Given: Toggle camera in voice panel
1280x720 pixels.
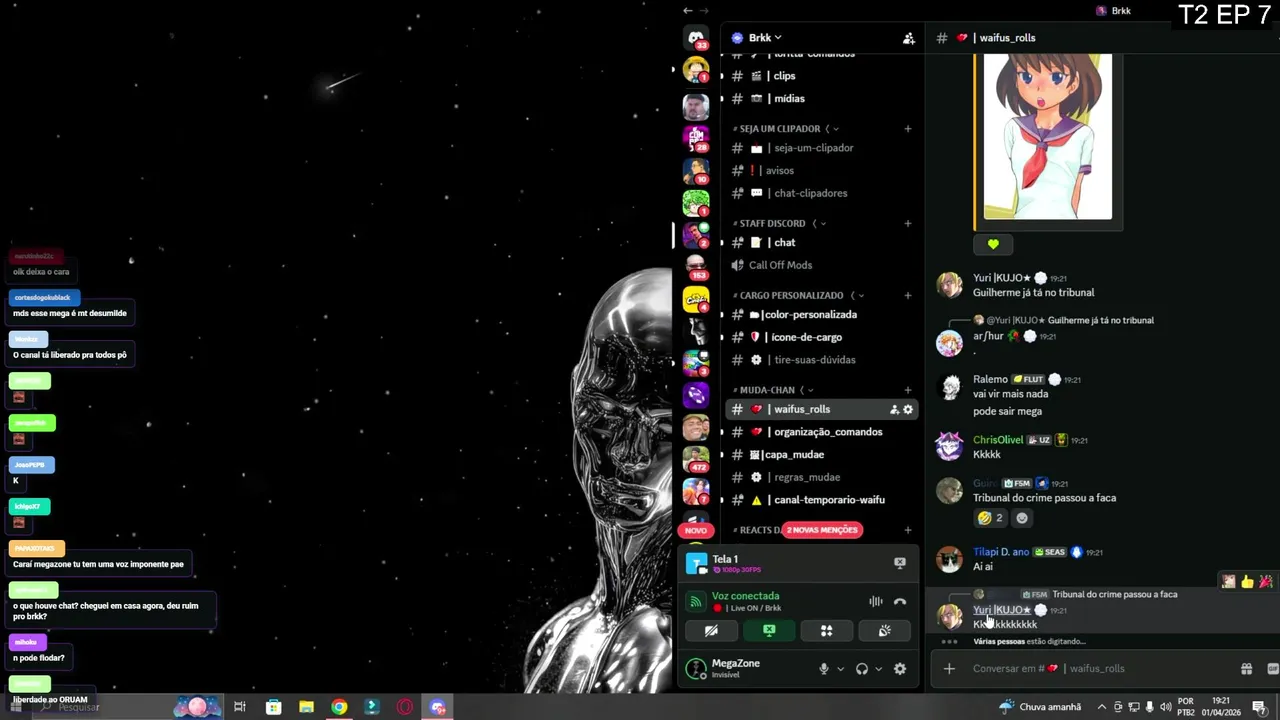Looking at the screenshot, I should point(711,631).
